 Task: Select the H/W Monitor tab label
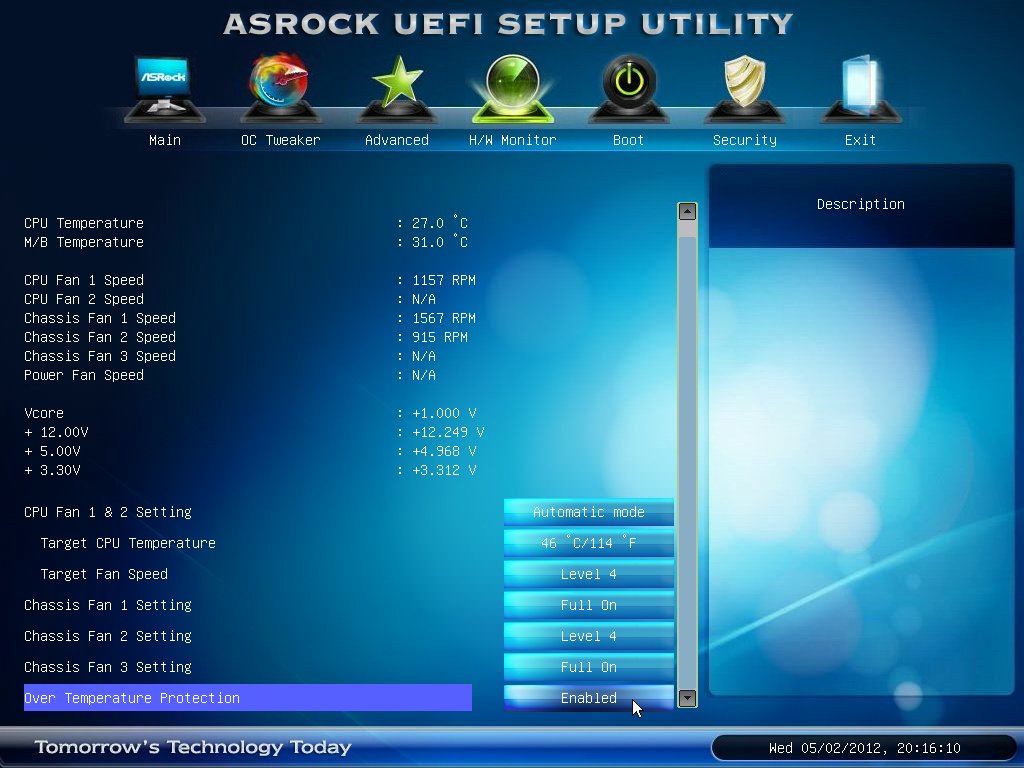tap(513, 140)
